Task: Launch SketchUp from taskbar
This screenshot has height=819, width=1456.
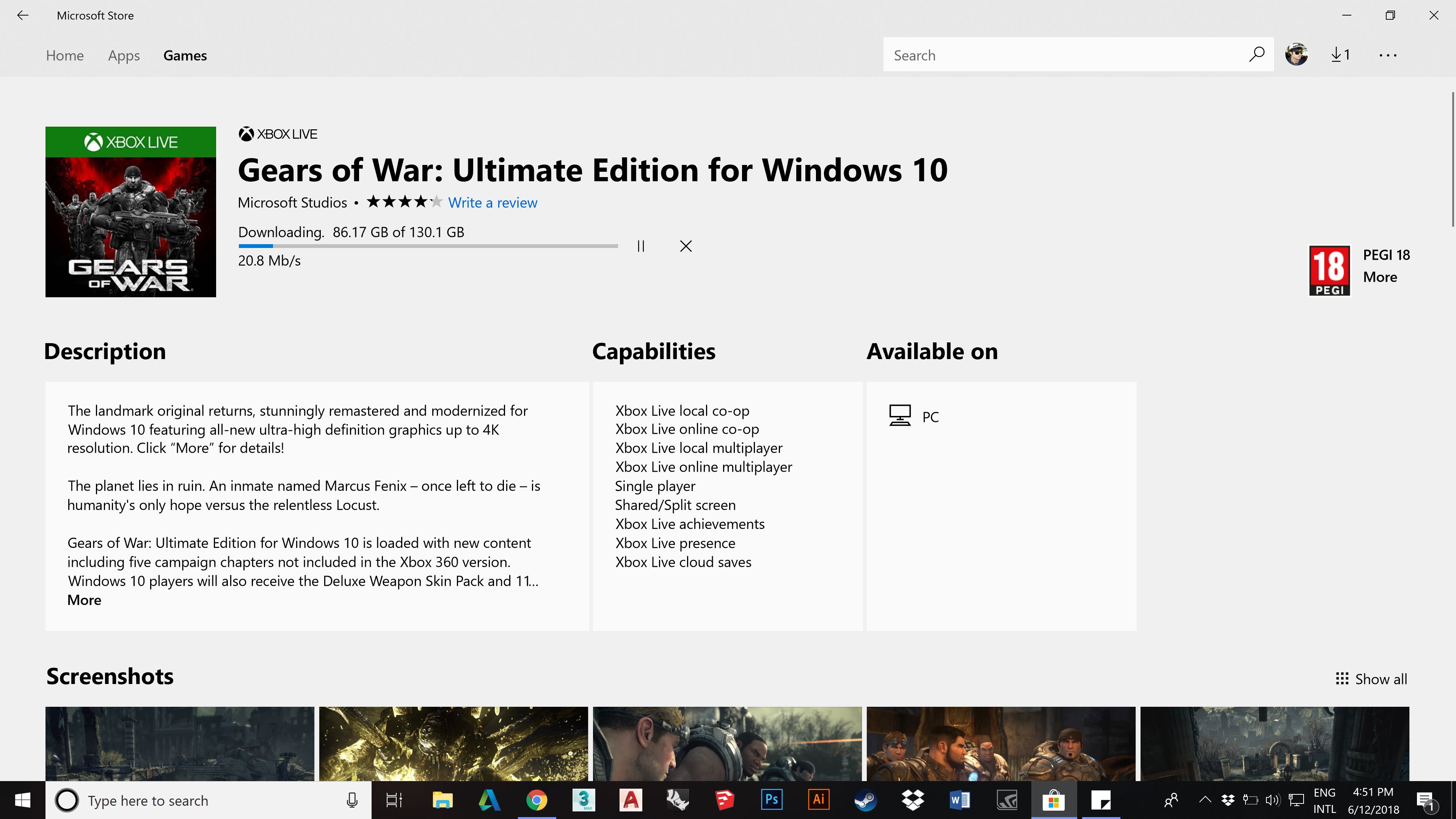Action: (725, 800)
